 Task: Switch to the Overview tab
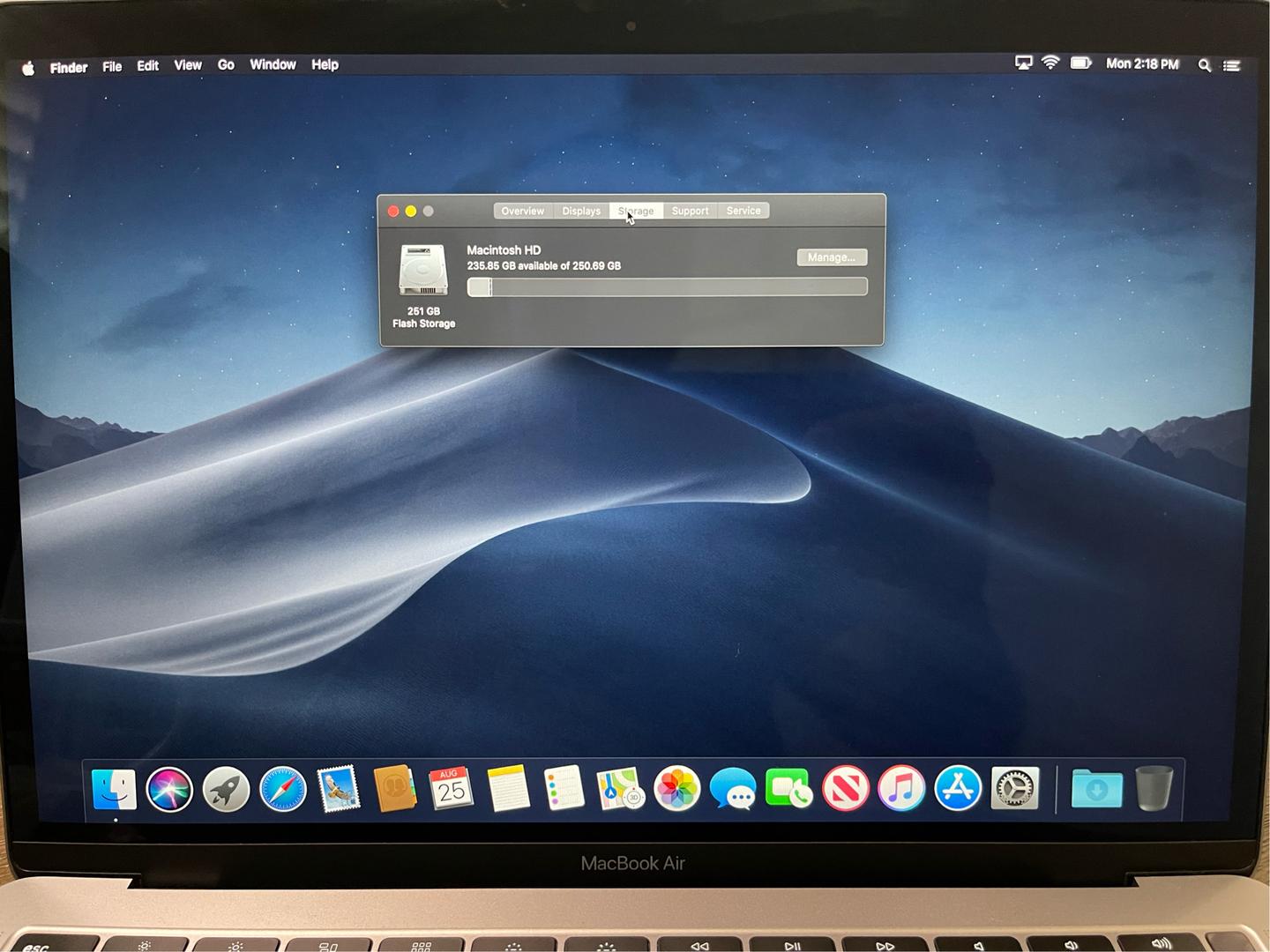pos(523,211)
